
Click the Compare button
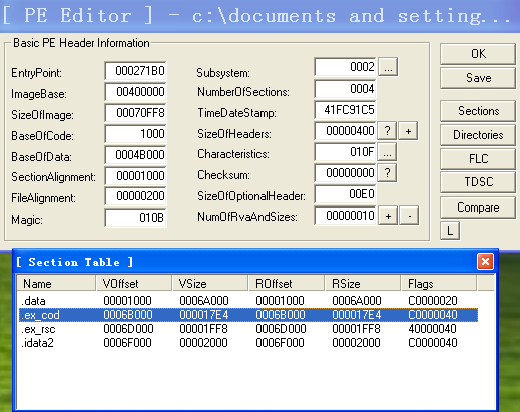478,207
